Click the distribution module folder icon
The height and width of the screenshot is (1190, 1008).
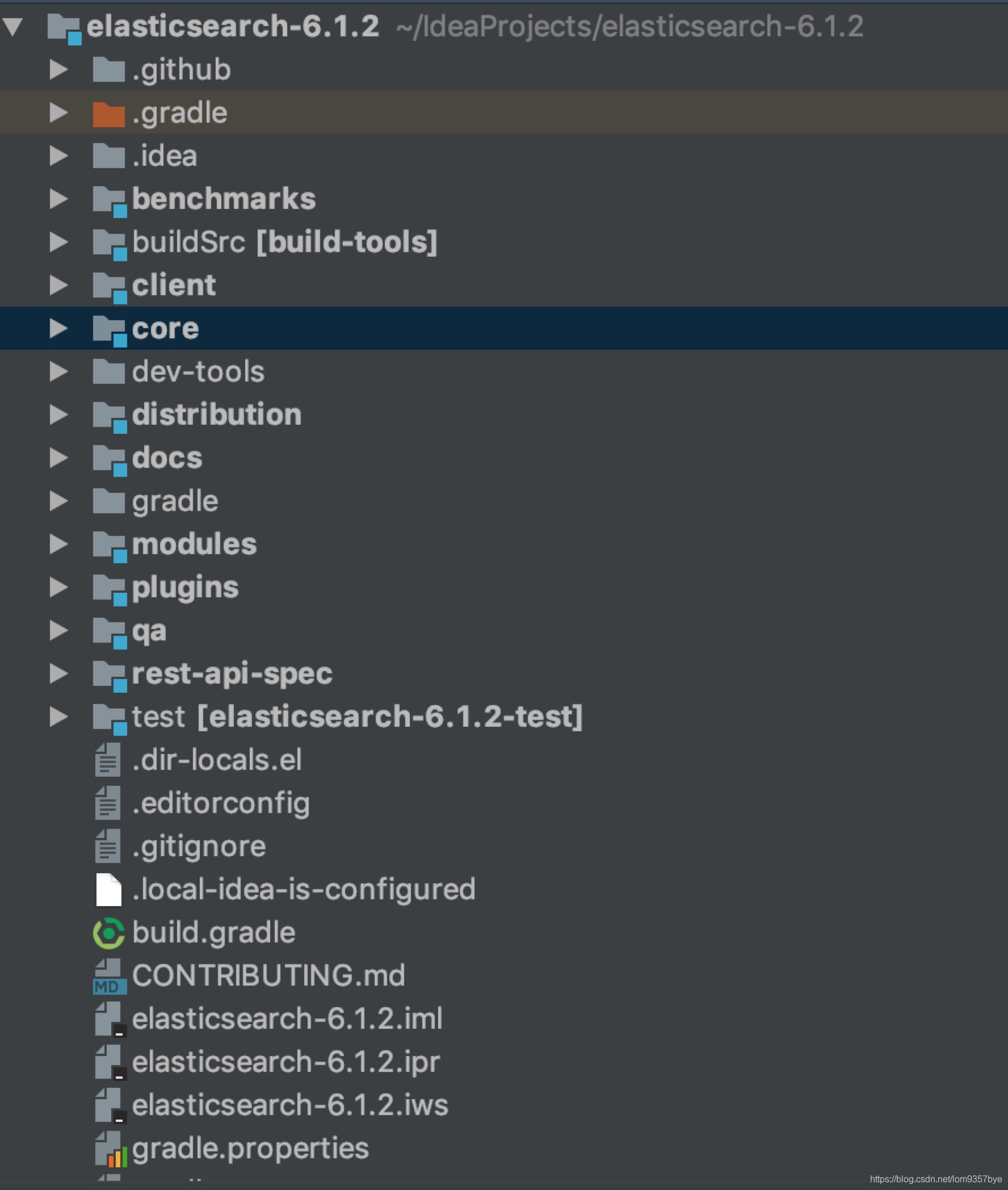110,417
